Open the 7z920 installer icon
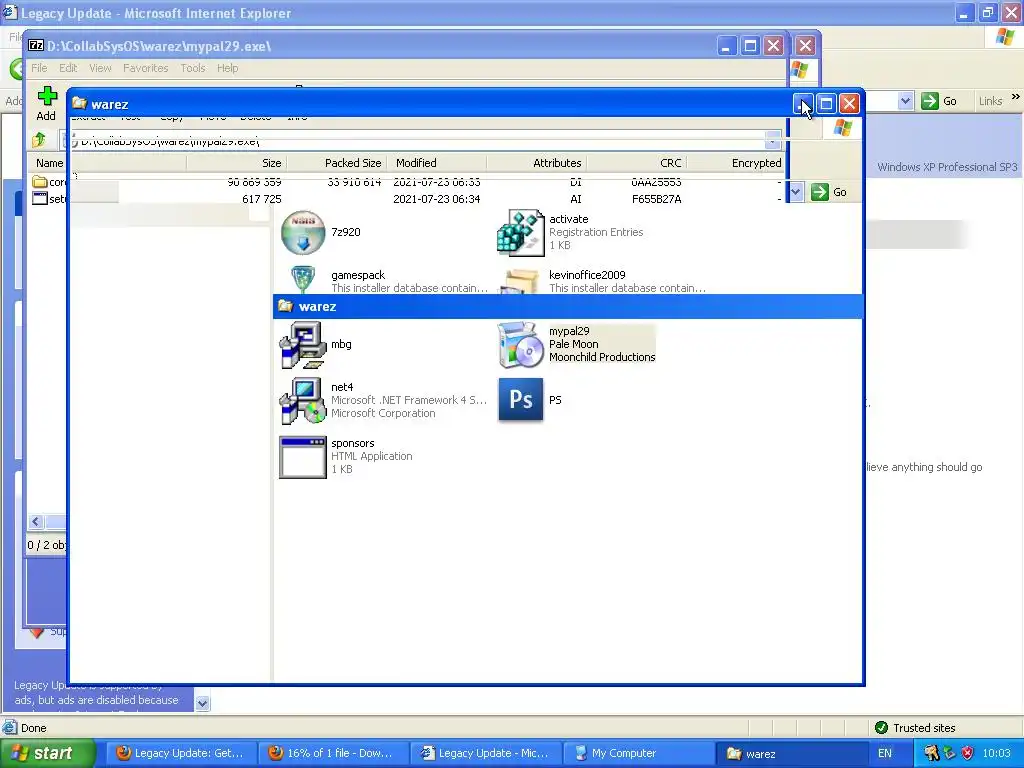This screenshot has height=768, width=1024. (x=303, y=232)
